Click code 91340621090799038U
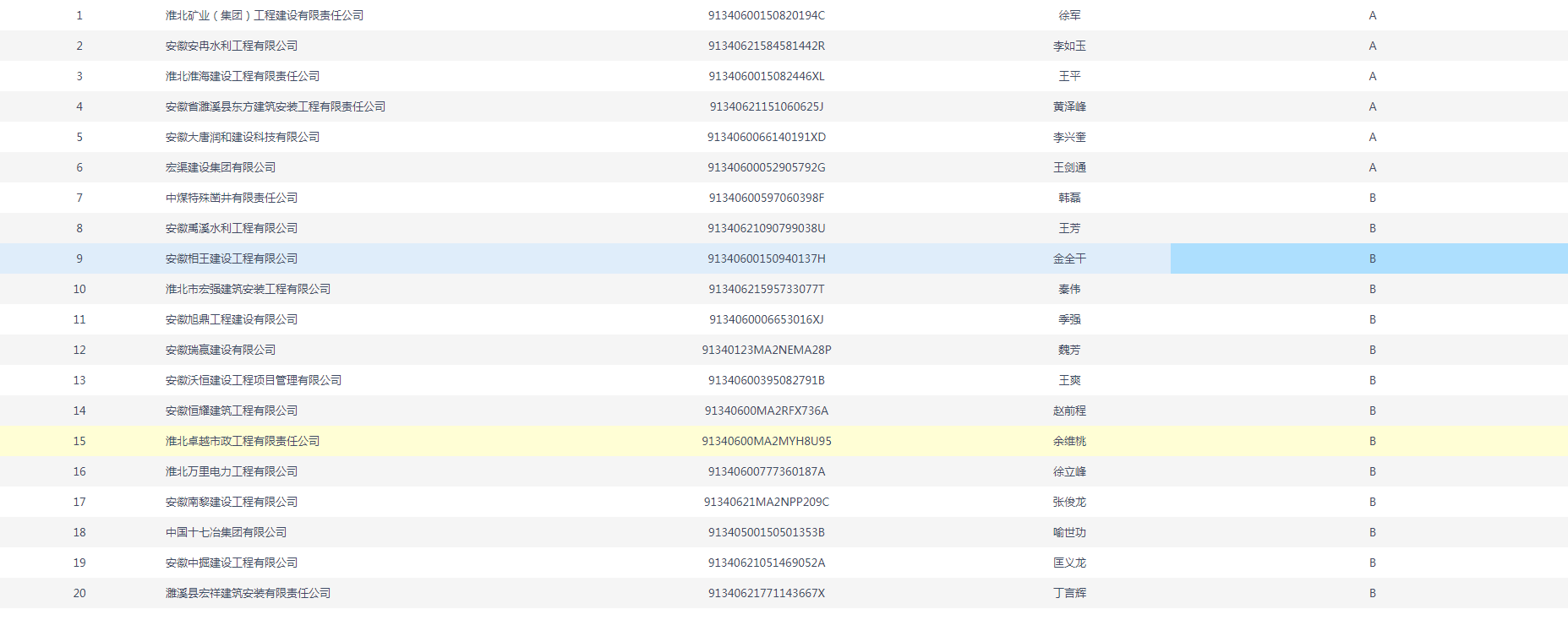 (x=766, y=228)
